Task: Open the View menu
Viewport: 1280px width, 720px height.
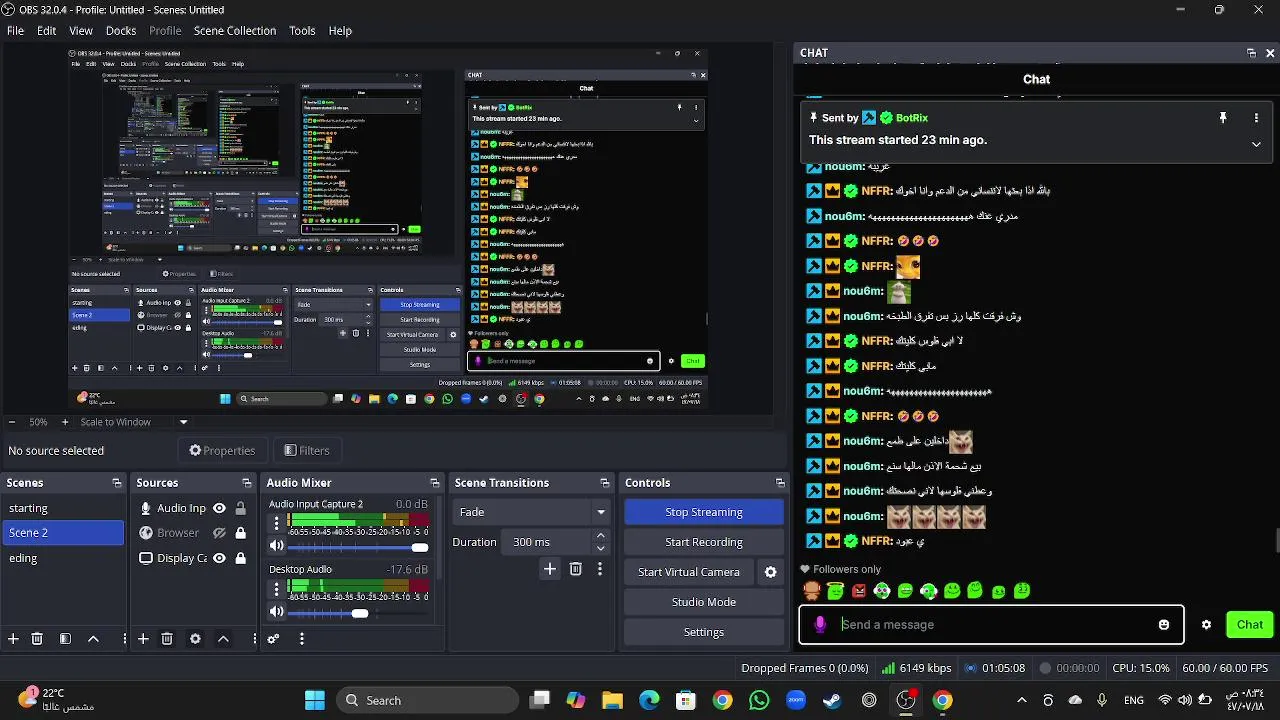Action: pos(80,31)
